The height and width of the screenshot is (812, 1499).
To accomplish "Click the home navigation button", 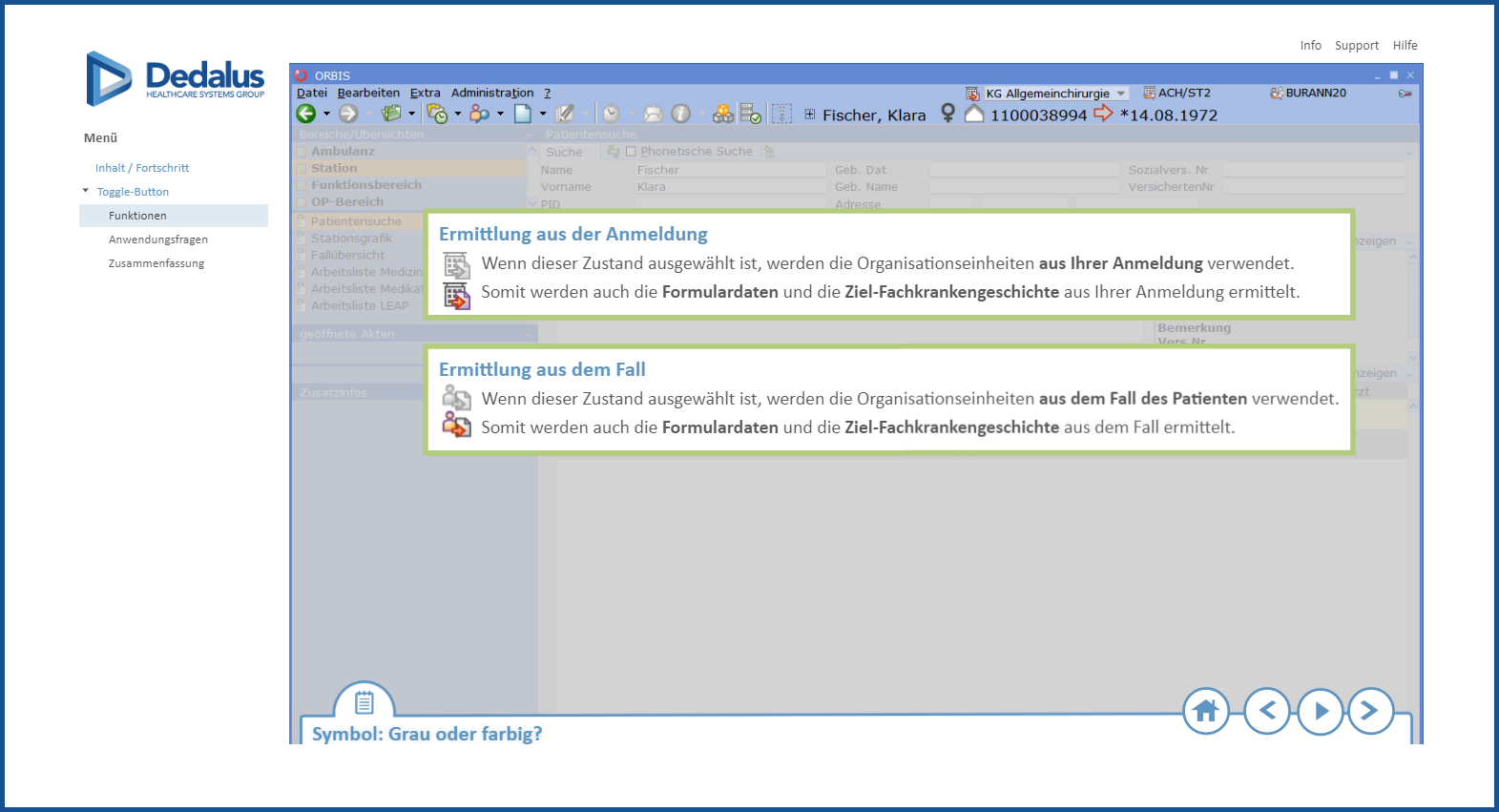I will [x=1206, y=711].
